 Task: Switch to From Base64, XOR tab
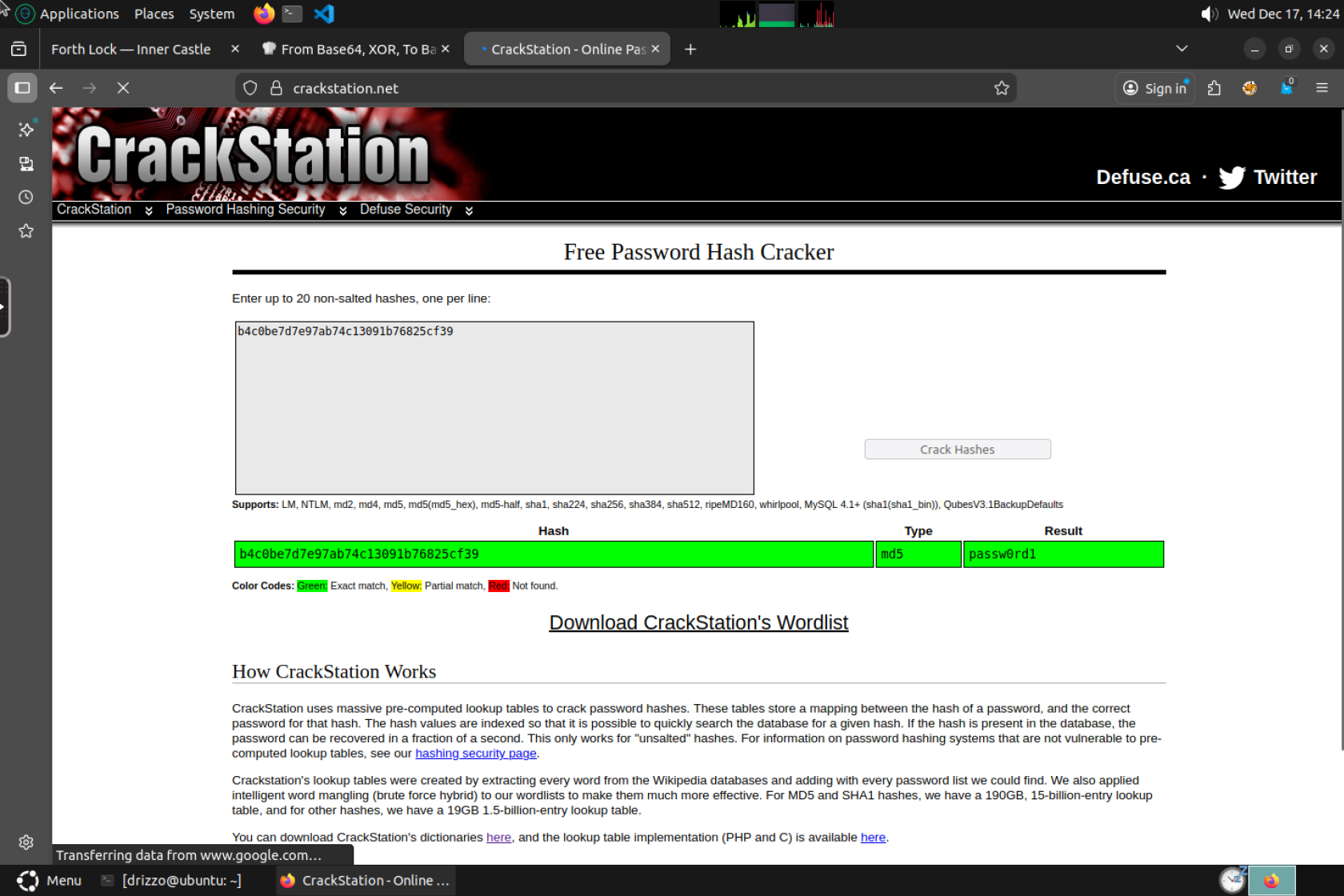358,50
